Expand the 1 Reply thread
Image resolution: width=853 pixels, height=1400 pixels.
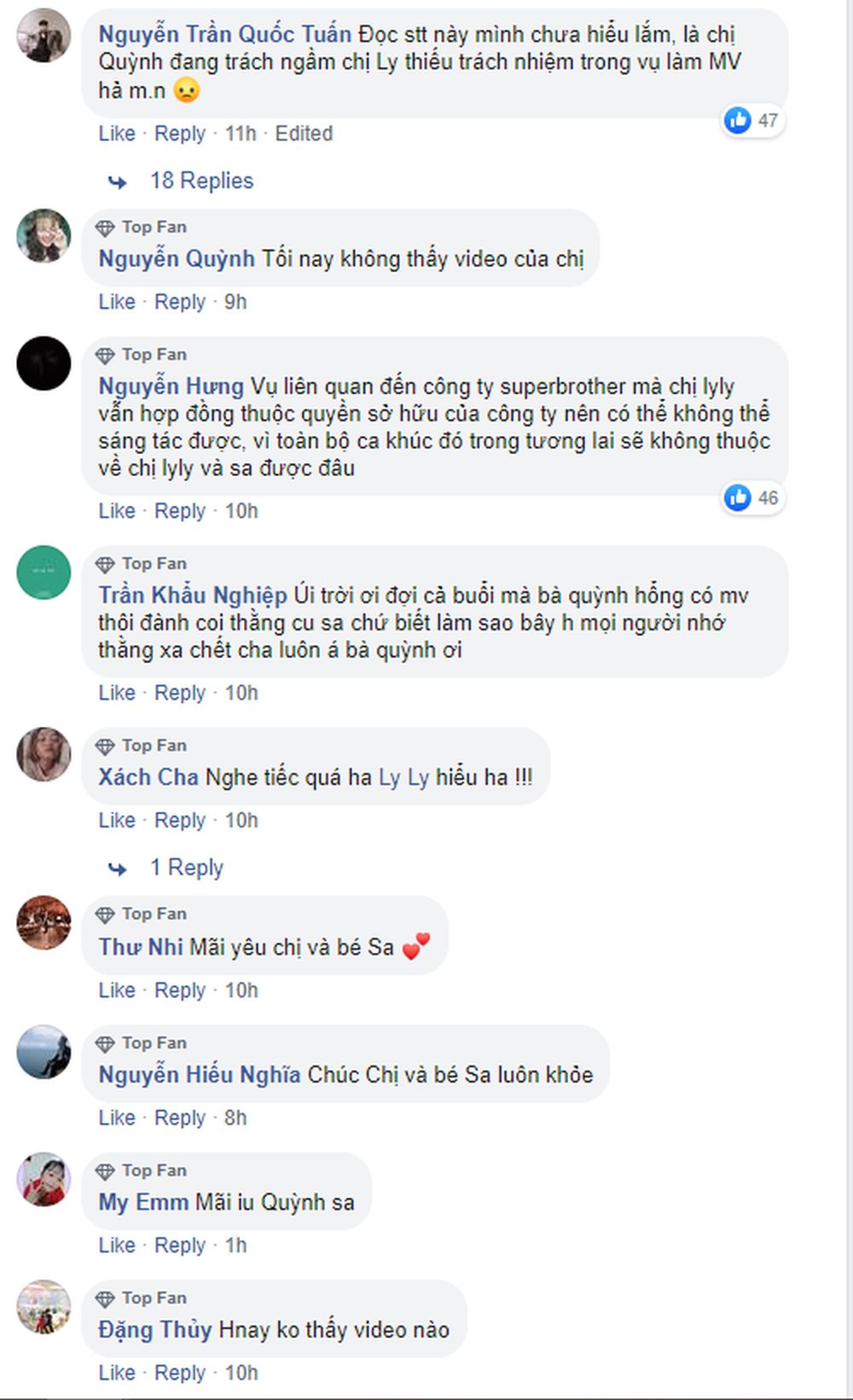[187, 868]
